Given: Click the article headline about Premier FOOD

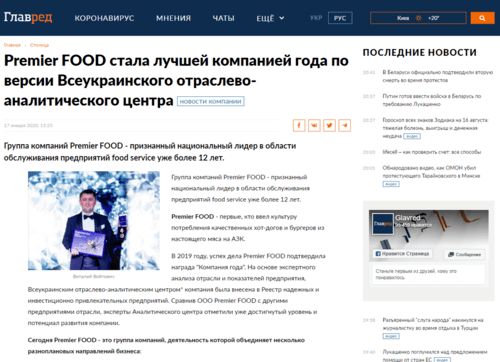Looking at the screenshot, I should pyautogui.click(x=176, y=80).
